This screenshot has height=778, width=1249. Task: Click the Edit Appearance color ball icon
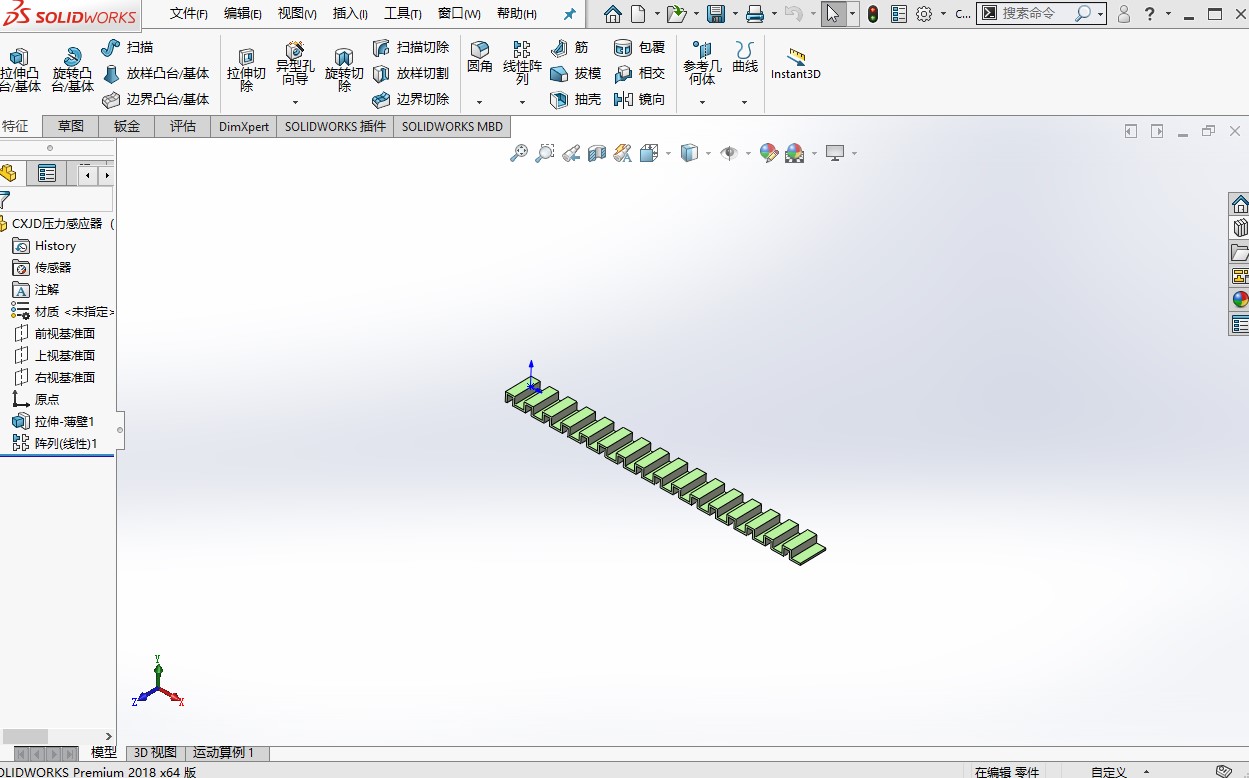click(x=769, y=153)
